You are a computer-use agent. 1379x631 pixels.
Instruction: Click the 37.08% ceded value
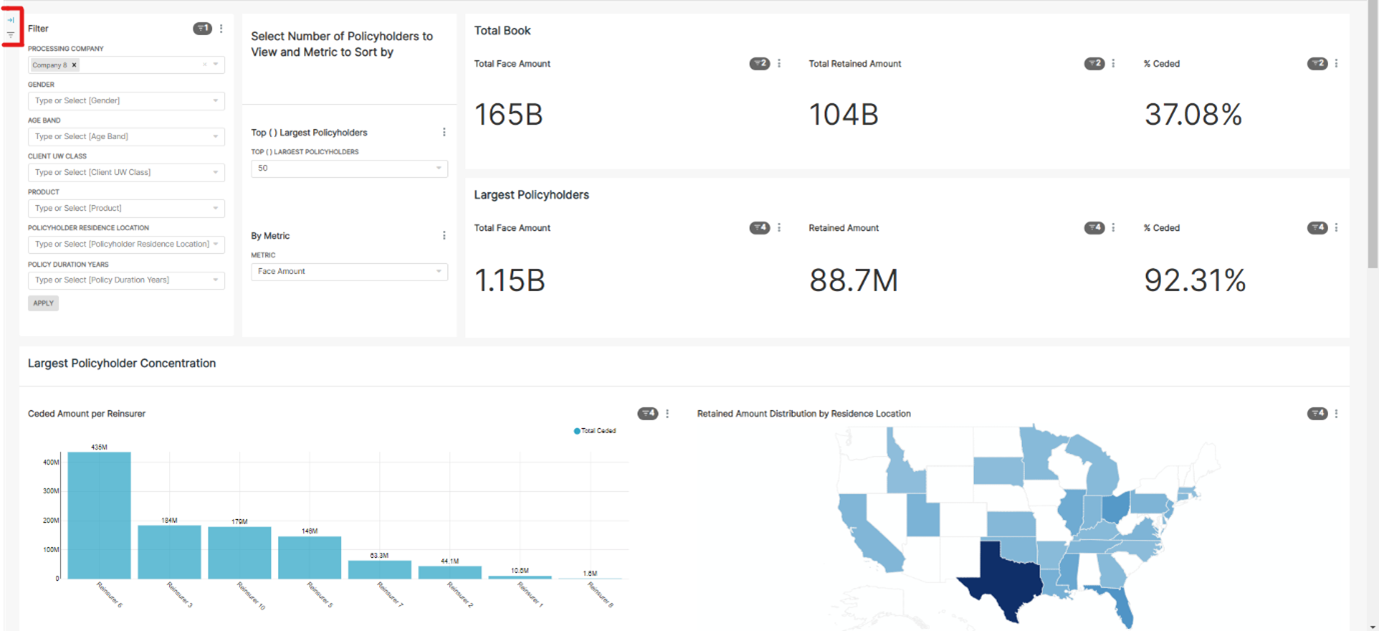pos(1194,115)
